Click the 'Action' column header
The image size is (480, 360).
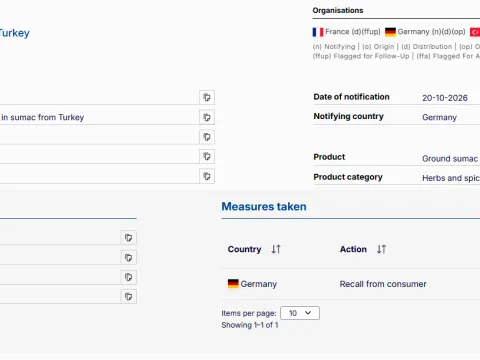(x=353, y=249)
